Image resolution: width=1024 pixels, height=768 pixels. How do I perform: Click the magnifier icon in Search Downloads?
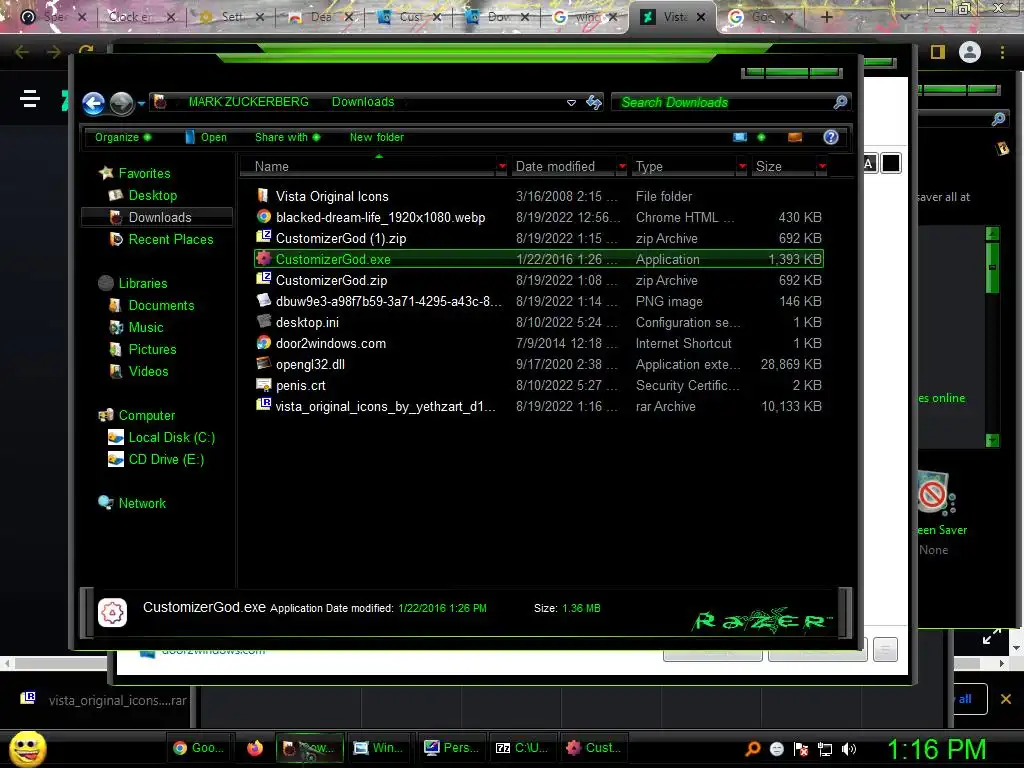point(840,102)
